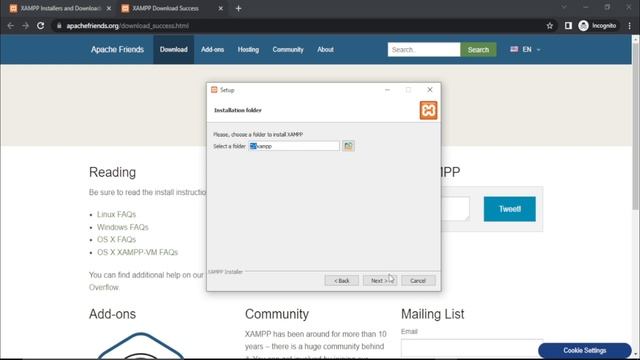The image size is (640, 360).
Task: Open Chrome three-dot menu
Action: (629, 26)
